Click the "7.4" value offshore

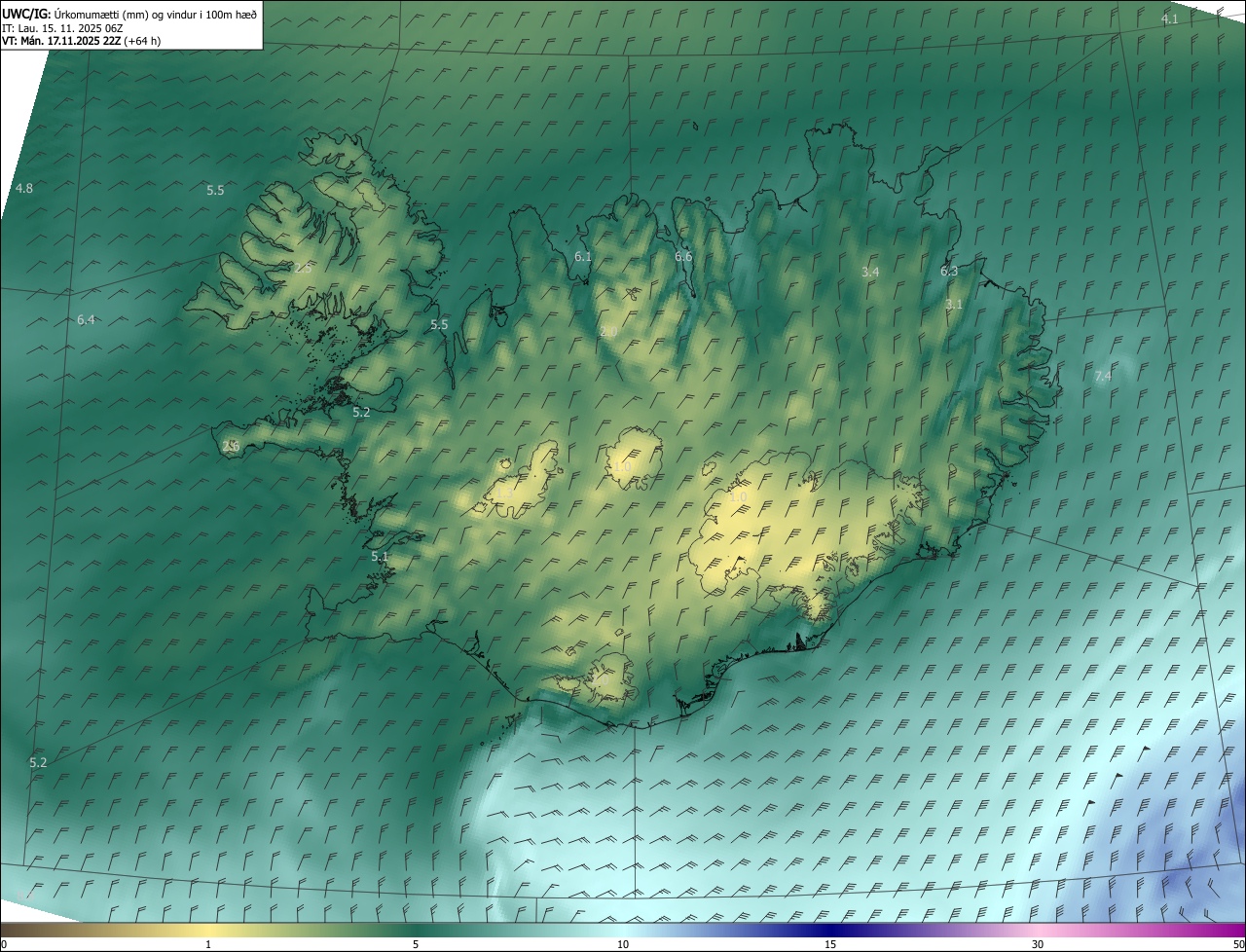[1103, 376]
